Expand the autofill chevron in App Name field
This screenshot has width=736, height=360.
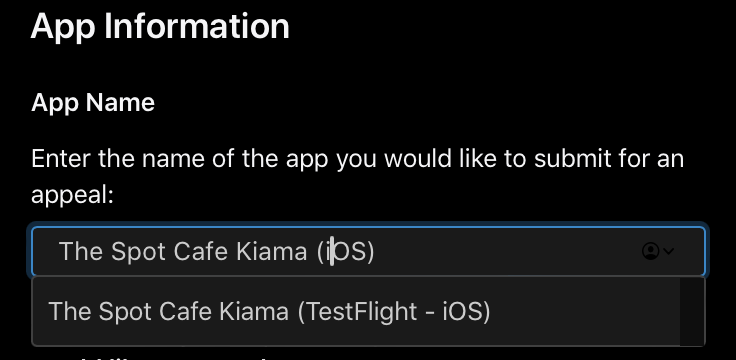click(669, 252)
